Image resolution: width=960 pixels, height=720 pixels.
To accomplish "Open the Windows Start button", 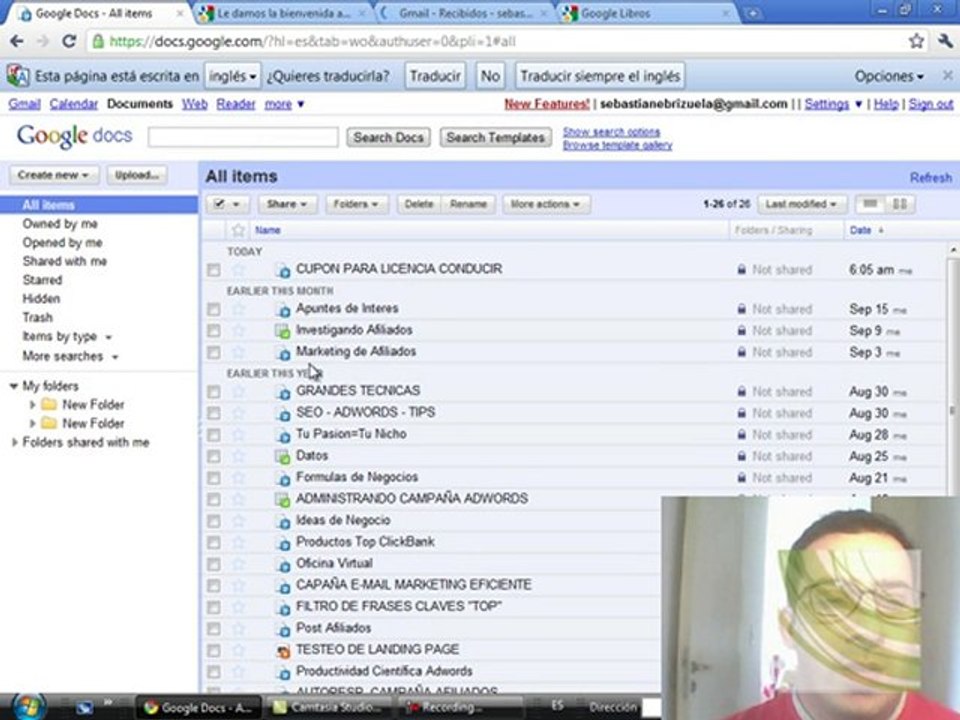I will (29, 707).
